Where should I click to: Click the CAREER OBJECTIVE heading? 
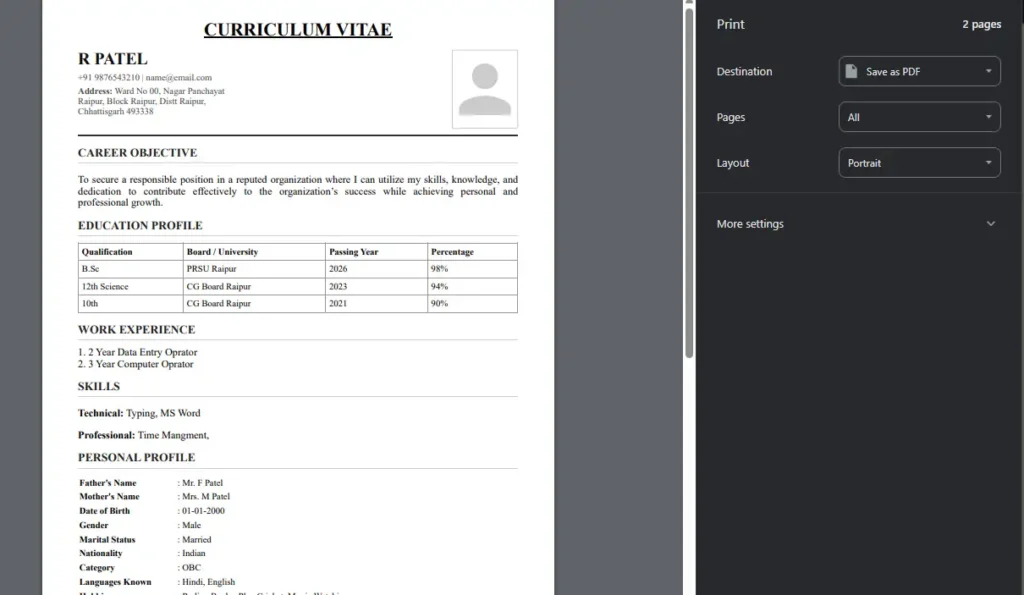pyautogui.click(x=137, y=153)
